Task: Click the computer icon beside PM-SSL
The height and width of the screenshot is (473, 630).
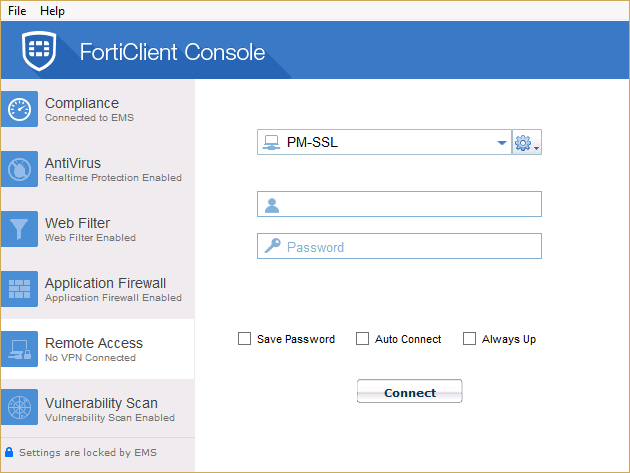Action: point(271,143)
